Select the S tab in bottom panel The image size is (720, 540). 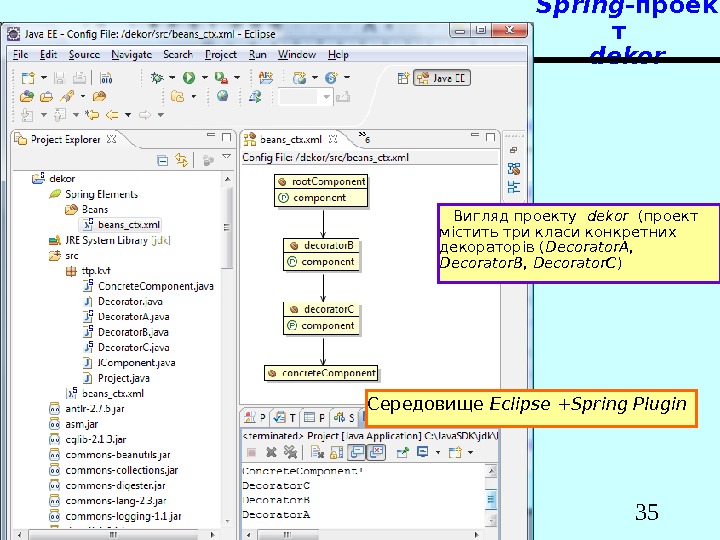click(344, 417)
